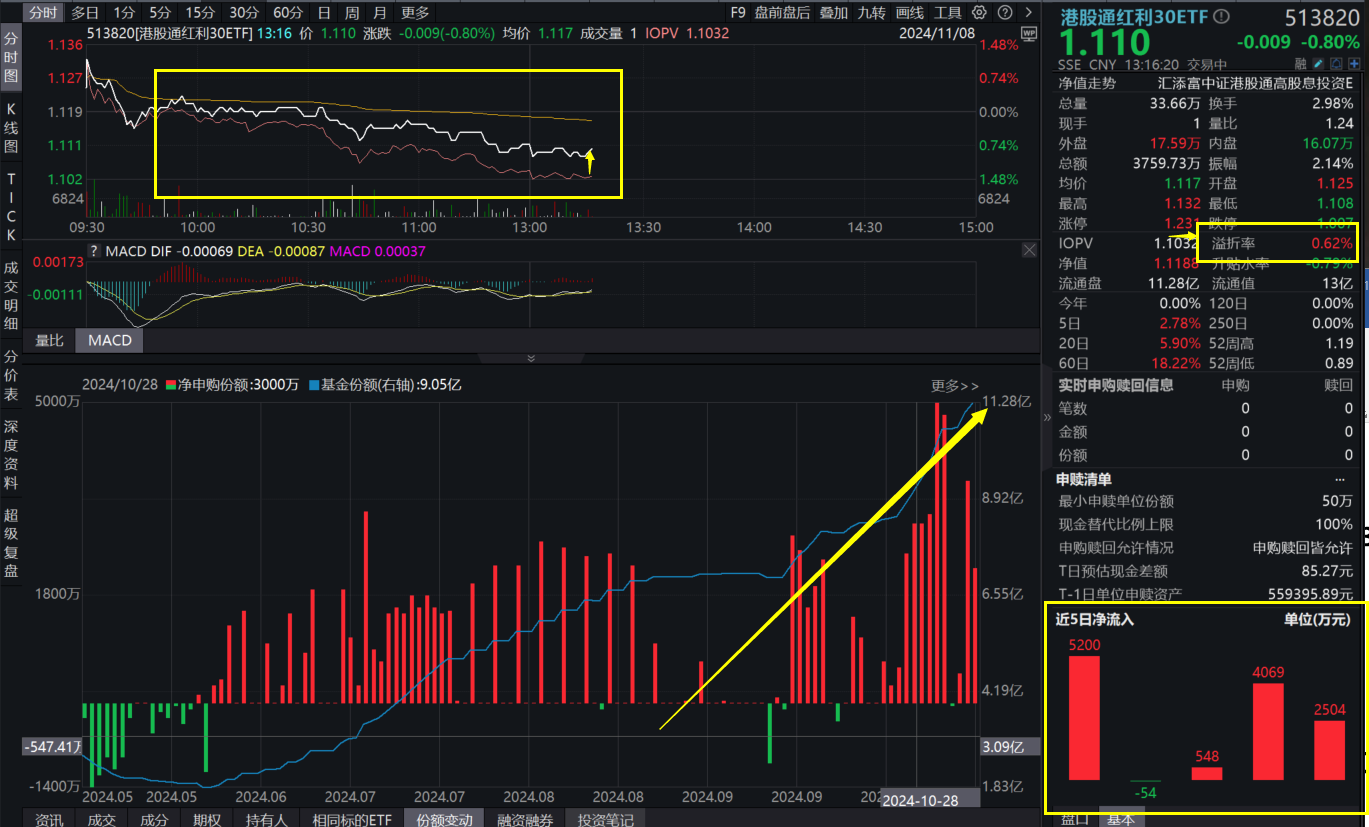Screen dimensions: 1369x827
Task: Select the 5分 timeframe
Action: pos(160,13)
